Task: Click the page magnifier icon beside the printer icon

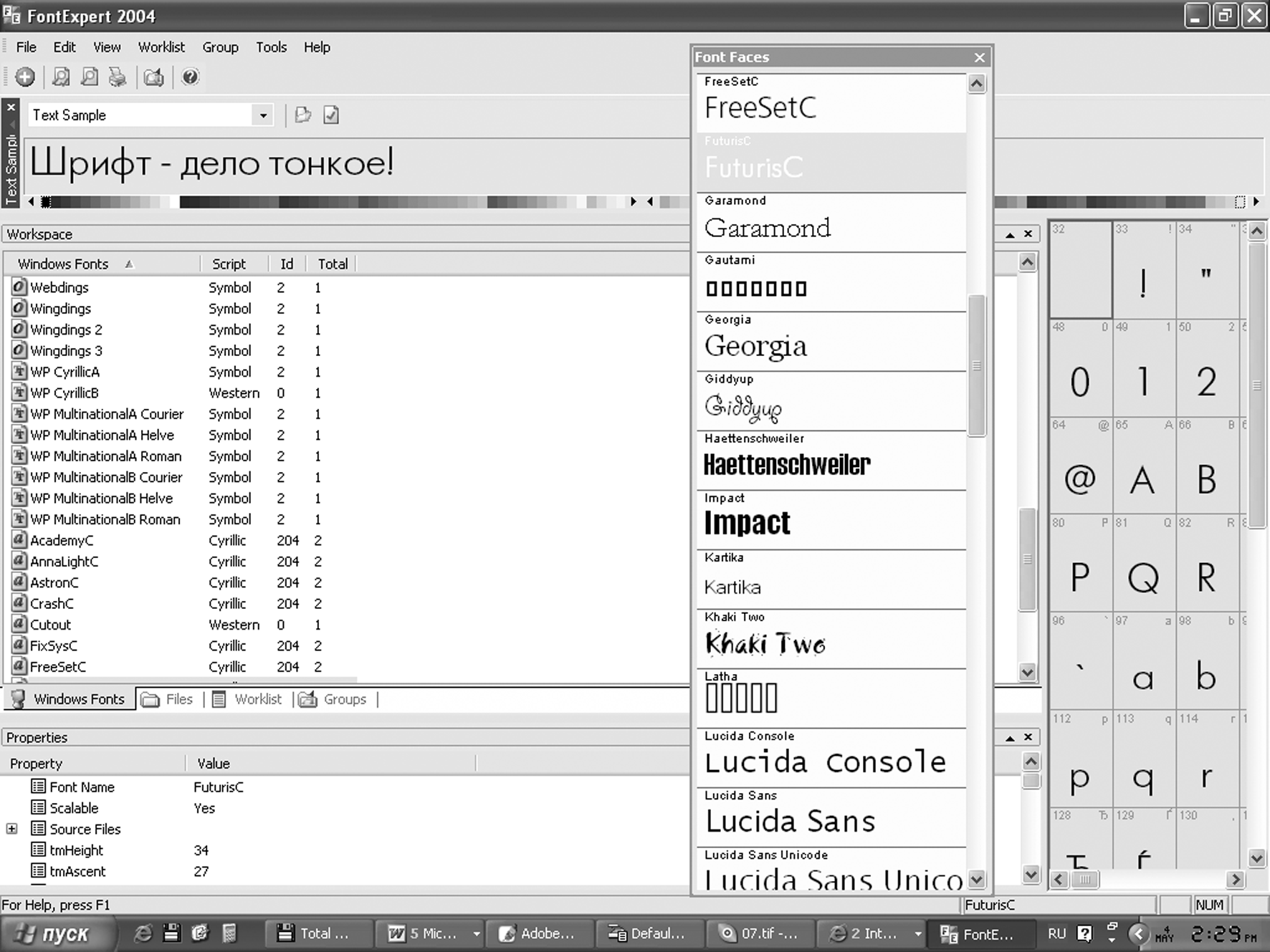Action: (x=90, y=77)
